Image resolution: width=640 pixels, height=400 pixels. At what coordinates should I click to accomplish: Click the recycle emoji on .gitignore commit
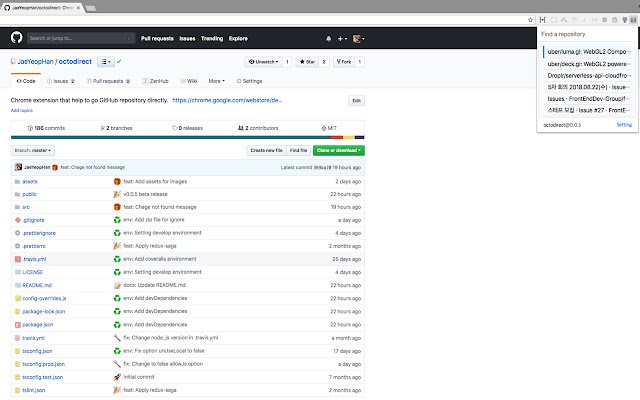point(117,220)
